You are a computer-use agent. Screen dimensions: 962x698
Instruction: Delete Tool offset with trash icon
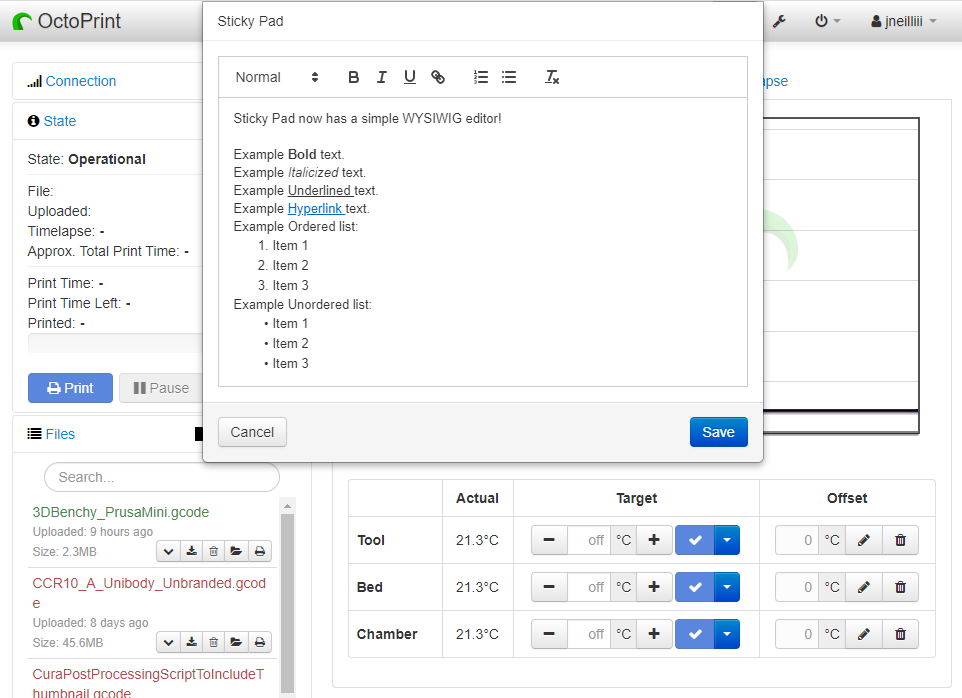coord(900,540)
